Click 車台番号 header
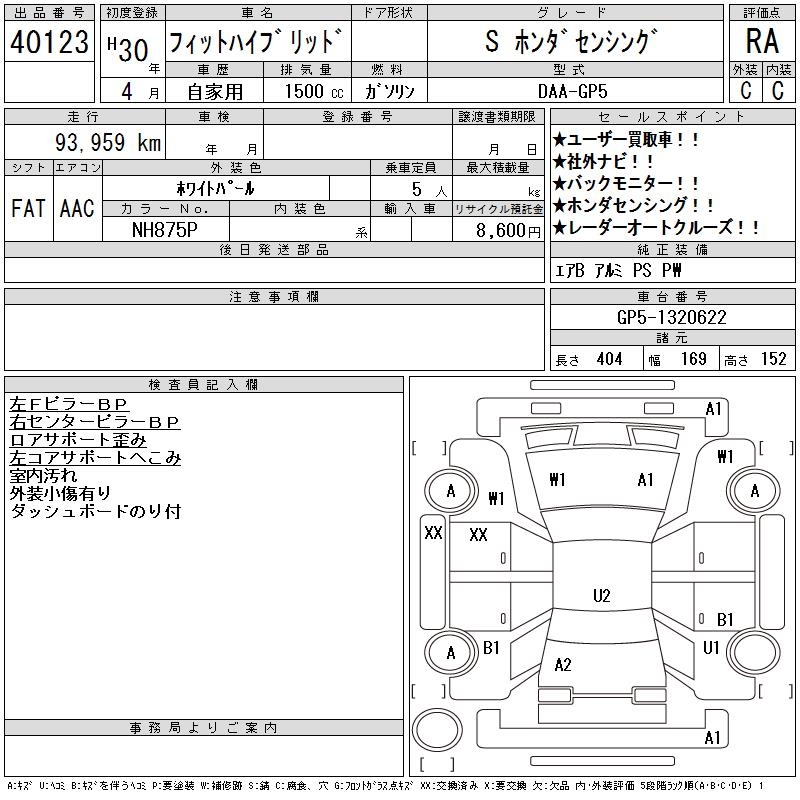The height and width of the screenshot is (800, 800). point(672,296)
